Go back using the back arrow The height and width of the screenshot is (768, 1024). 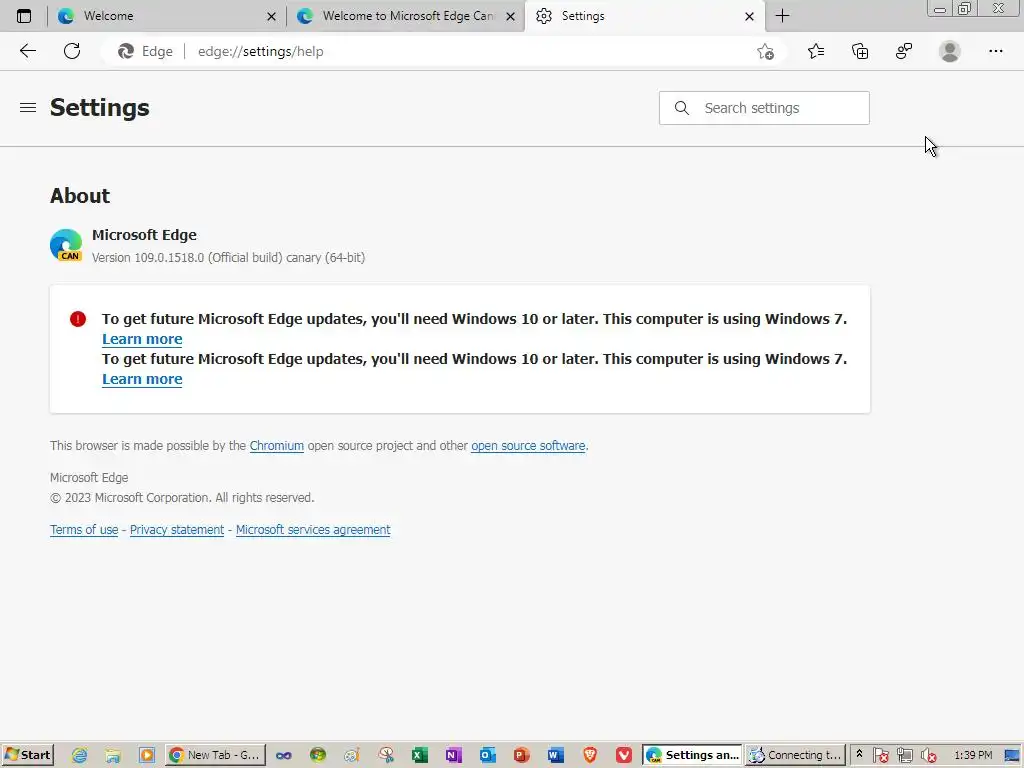pyautogui.click(x=27, y=51)
